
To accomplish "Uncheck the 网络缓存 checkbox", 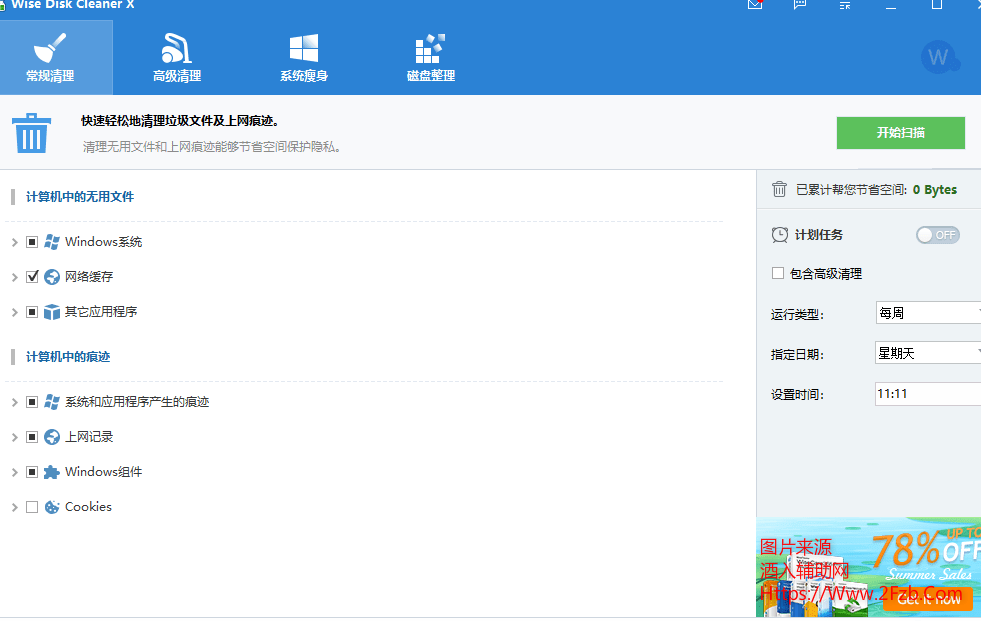I will (x=32, y=277).
